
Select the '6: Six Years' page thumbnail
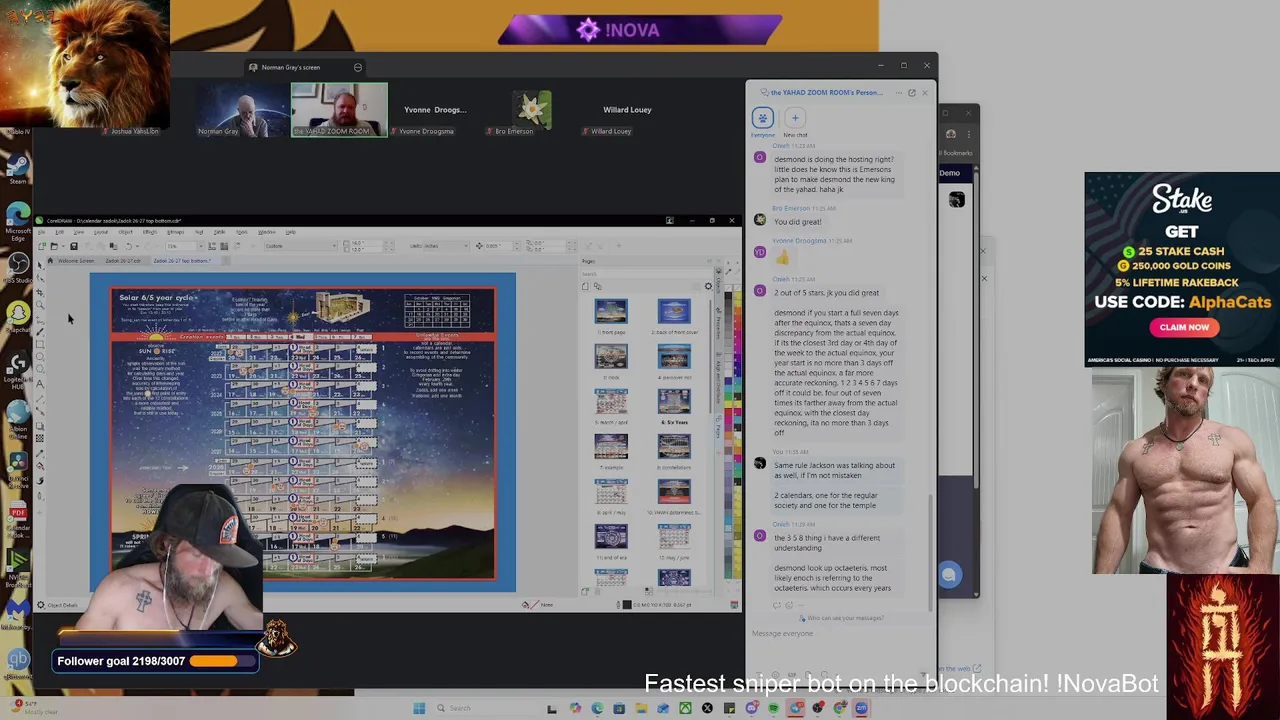click(x=674, y=401)
